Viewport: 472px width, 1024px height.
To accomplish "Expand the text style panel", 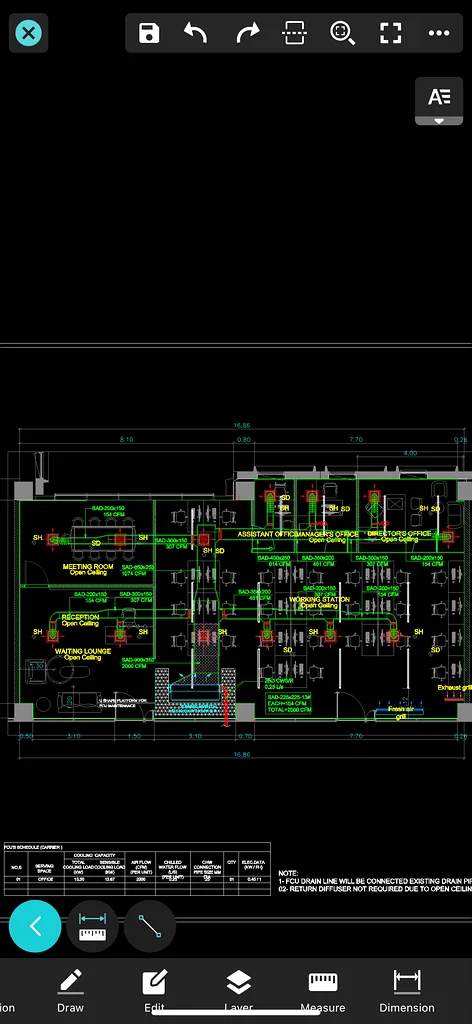I will [439, 101].
